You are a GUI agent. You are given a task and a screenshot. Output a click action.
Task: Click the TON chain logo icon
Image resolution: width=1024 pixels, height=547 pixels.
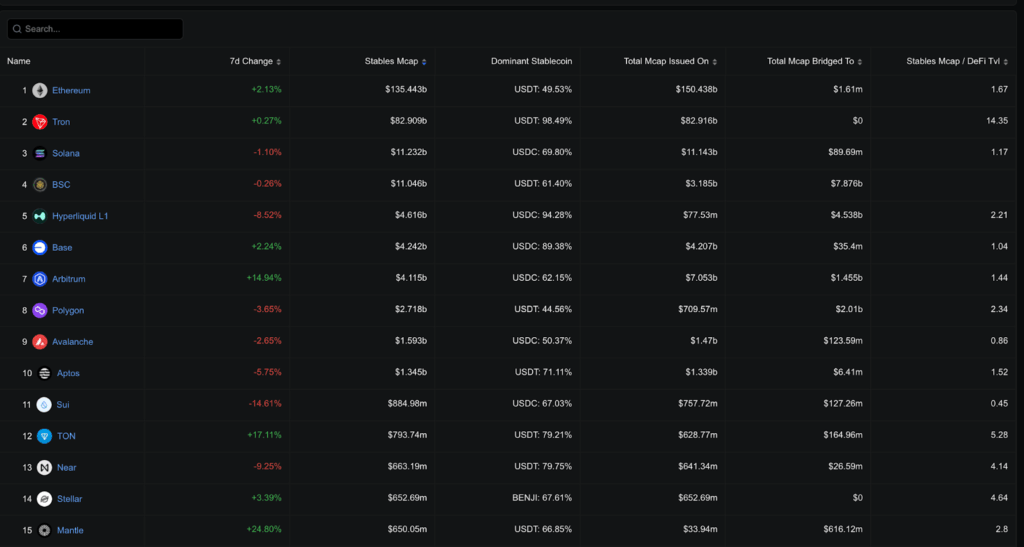pos(44,436)
